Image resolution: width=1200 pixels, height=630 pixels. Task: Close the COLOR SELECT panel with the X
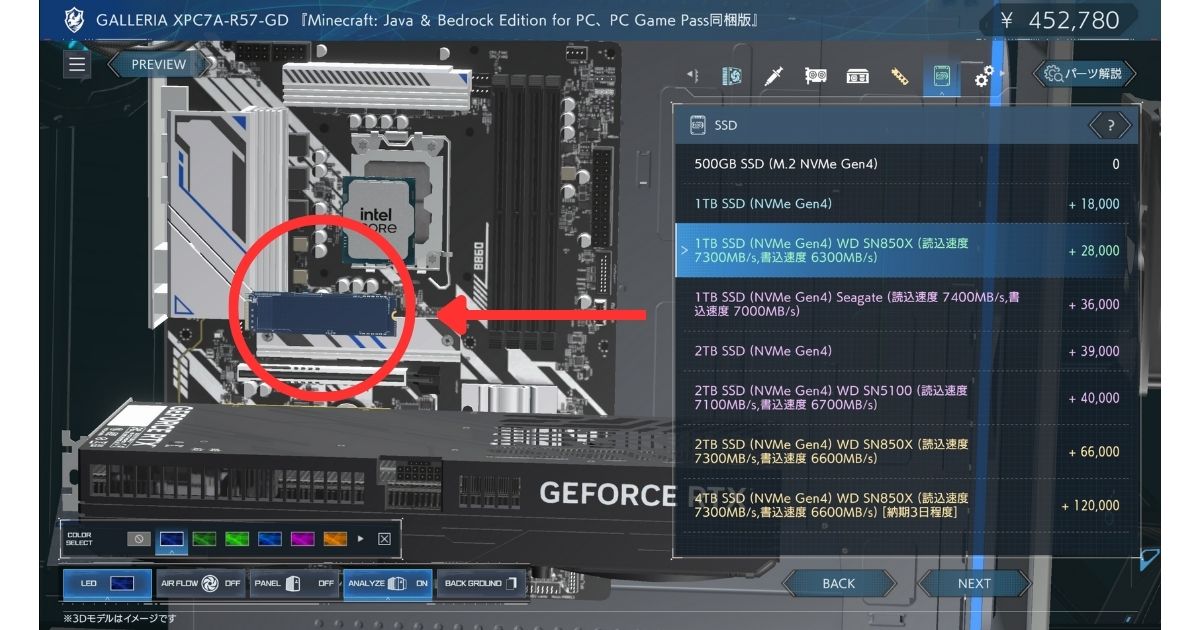tap(383, 537)
